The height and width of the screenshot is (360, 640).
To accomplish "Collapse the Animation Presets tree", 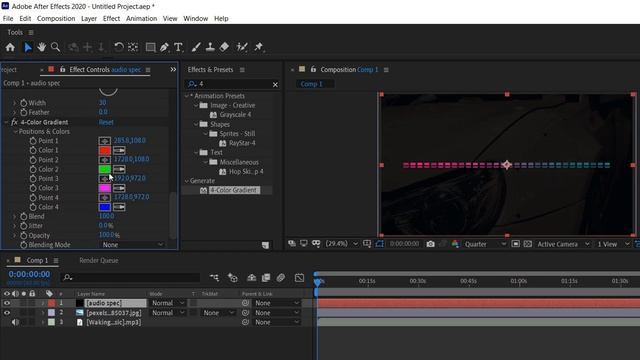I will [187, 96].
